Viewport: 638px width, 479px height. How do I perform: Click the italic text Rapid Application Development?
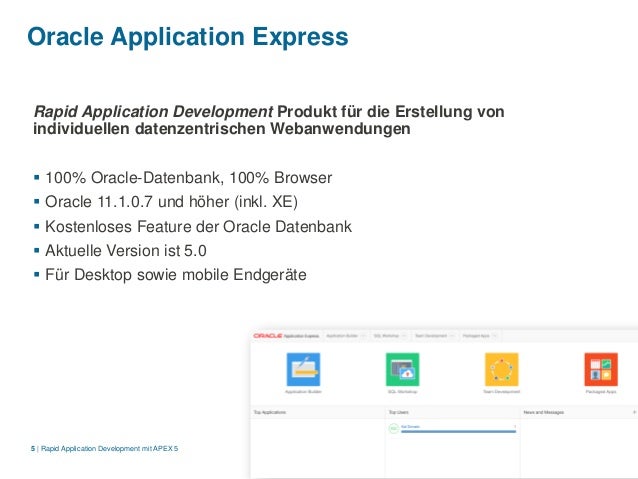[x=153, y=112]
